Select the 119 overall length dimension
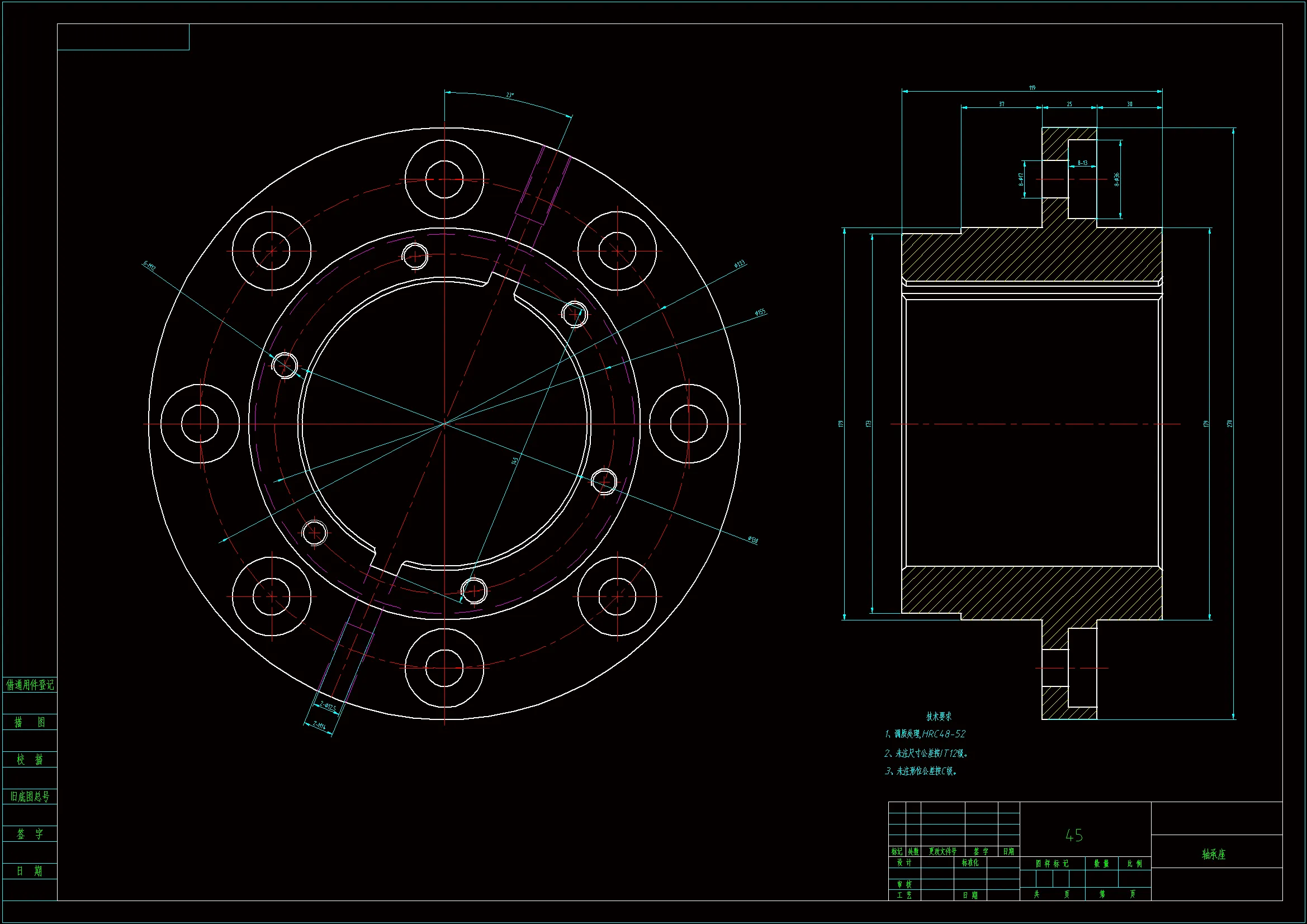This screenshot has height=924, width=1307. point(1032,88)
